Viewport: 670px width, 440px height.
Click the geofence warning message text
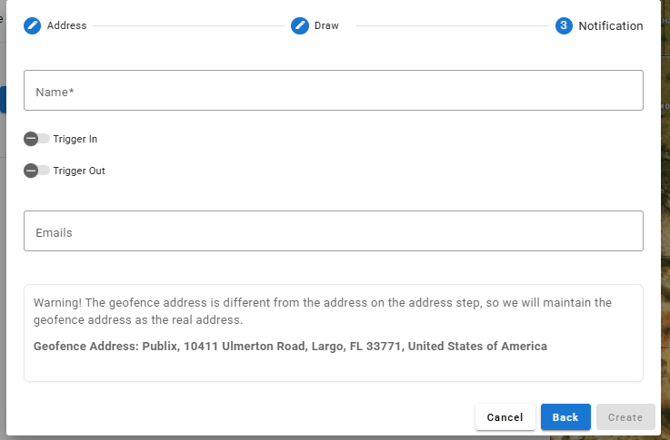pos(322,311)
